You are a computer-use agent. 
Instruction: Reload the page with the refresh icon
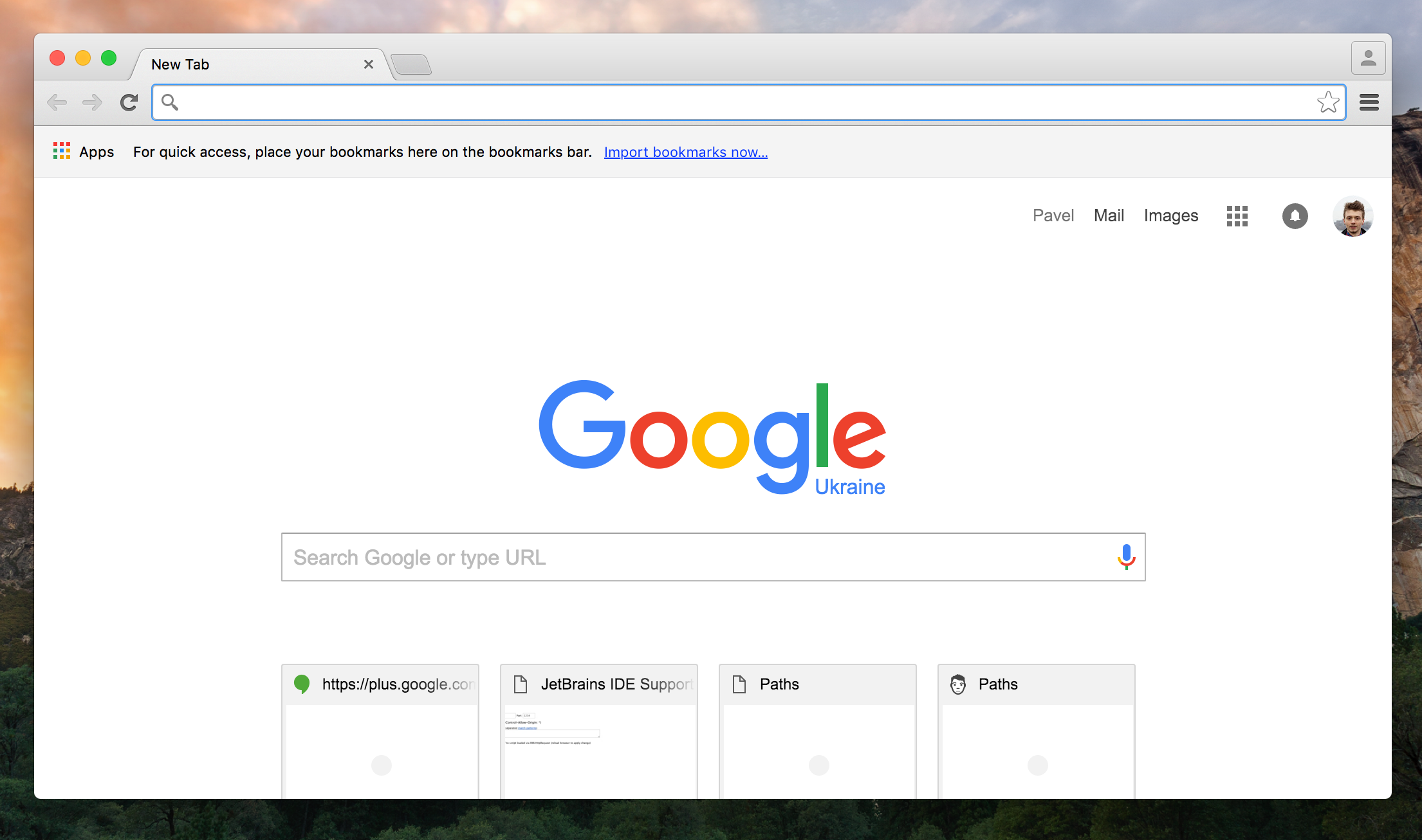click(129, 102)
